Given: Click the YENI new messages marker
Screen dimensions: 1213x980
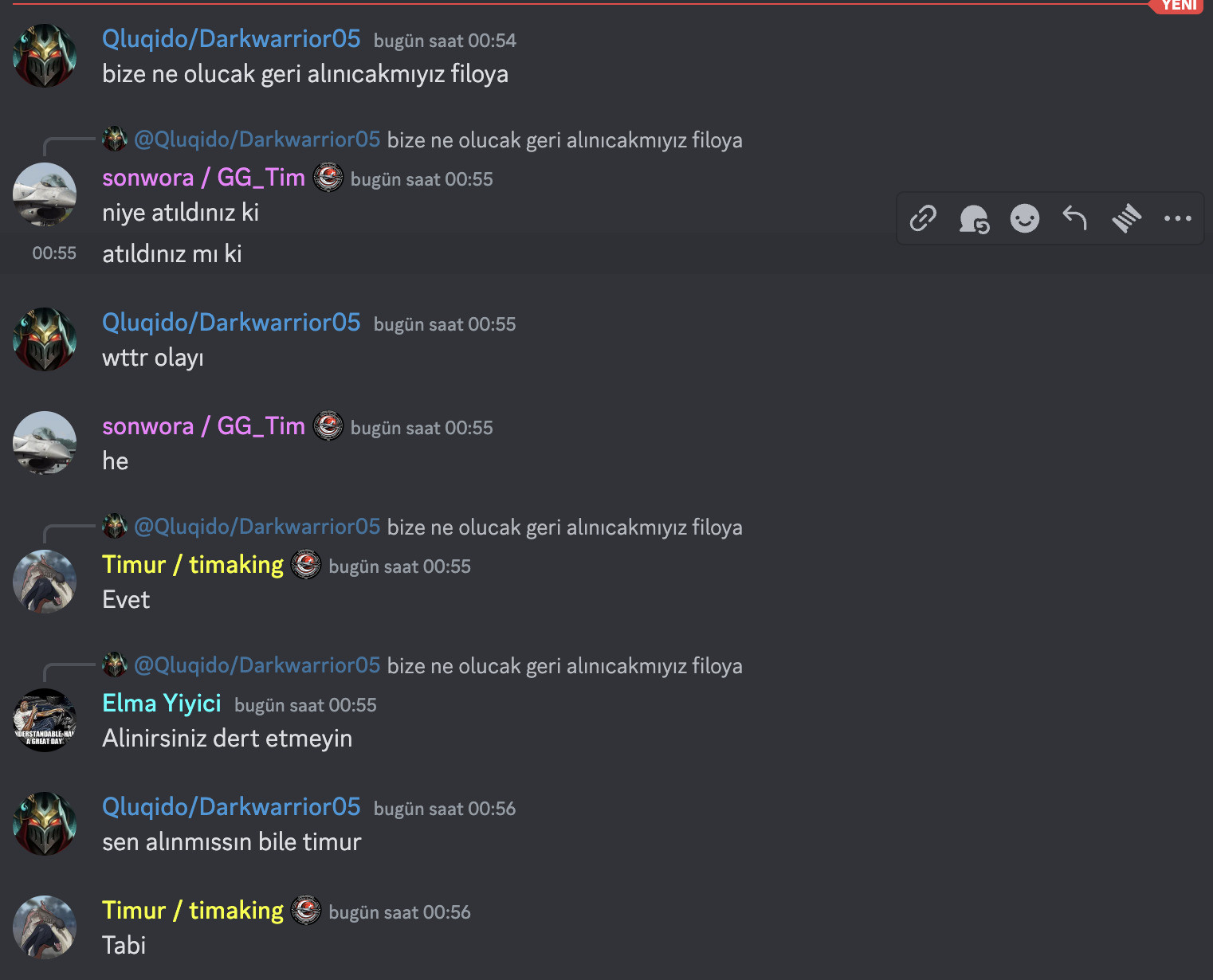Looking at the screenshot, I should tap(1178, 6).
